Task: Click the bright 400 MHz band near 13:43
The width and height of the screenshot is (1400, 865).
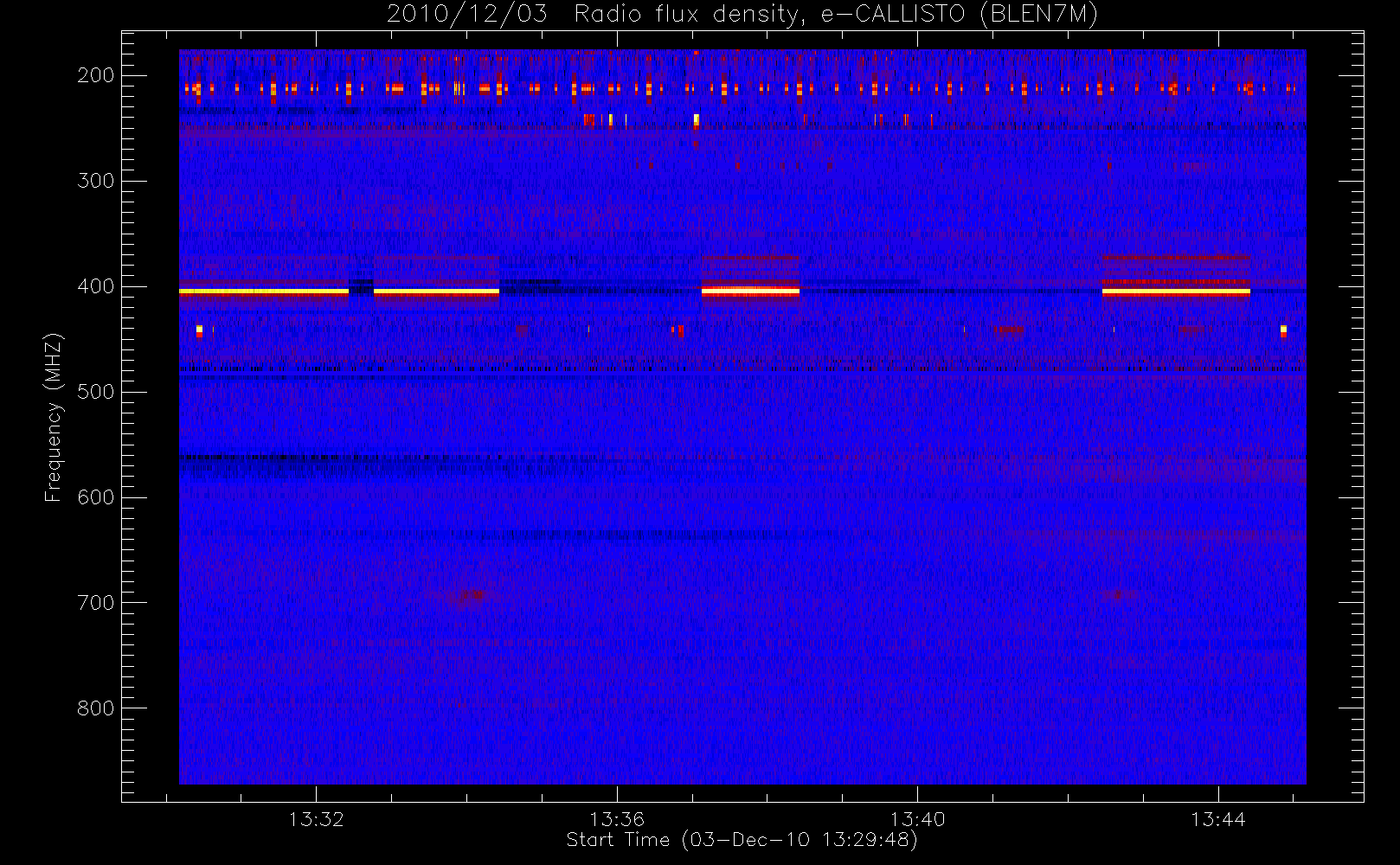Action: (1176, 292)
